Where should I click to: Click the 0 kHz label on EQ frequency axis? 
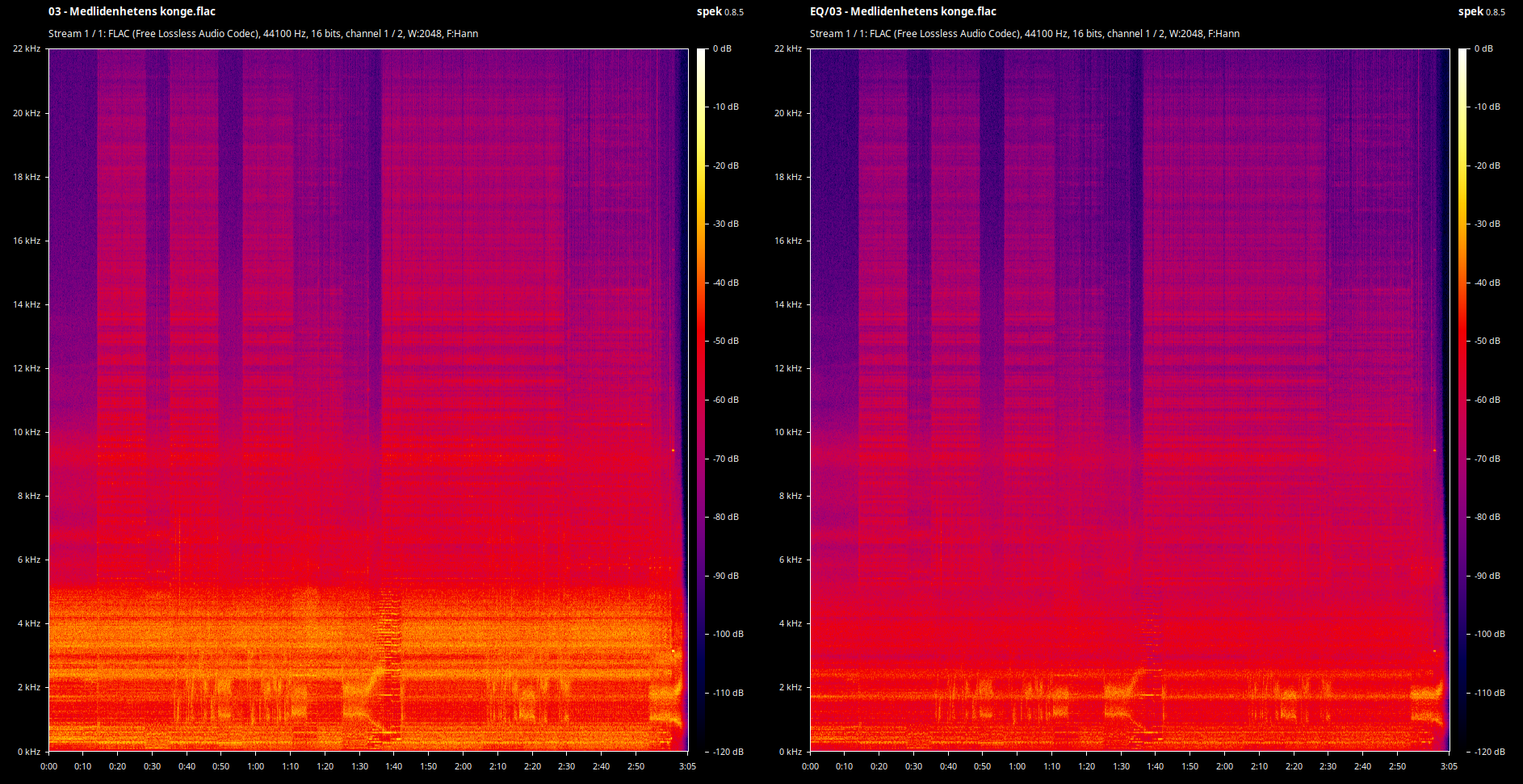791,752
